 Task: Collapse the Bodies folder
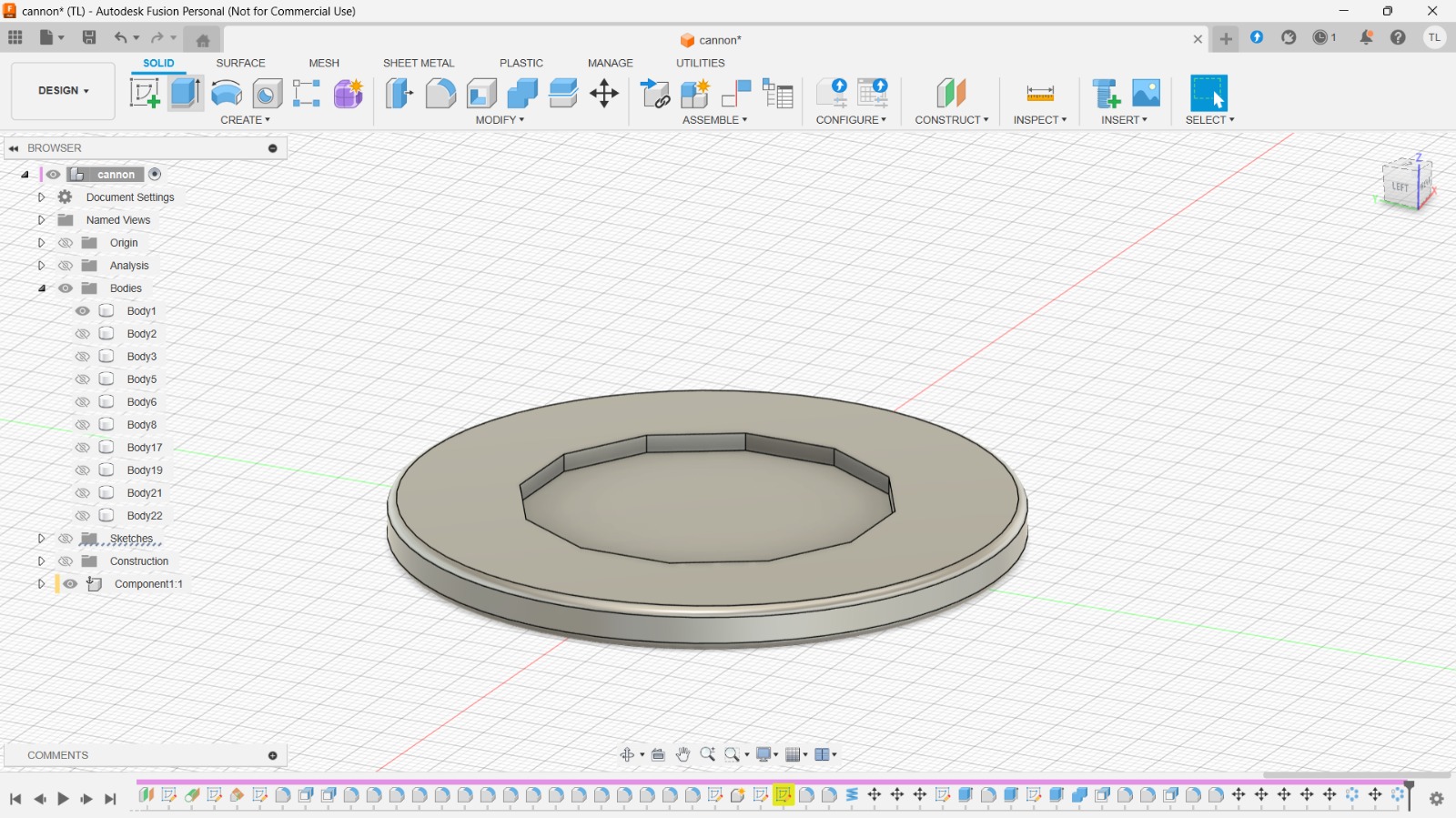[41, 288]
